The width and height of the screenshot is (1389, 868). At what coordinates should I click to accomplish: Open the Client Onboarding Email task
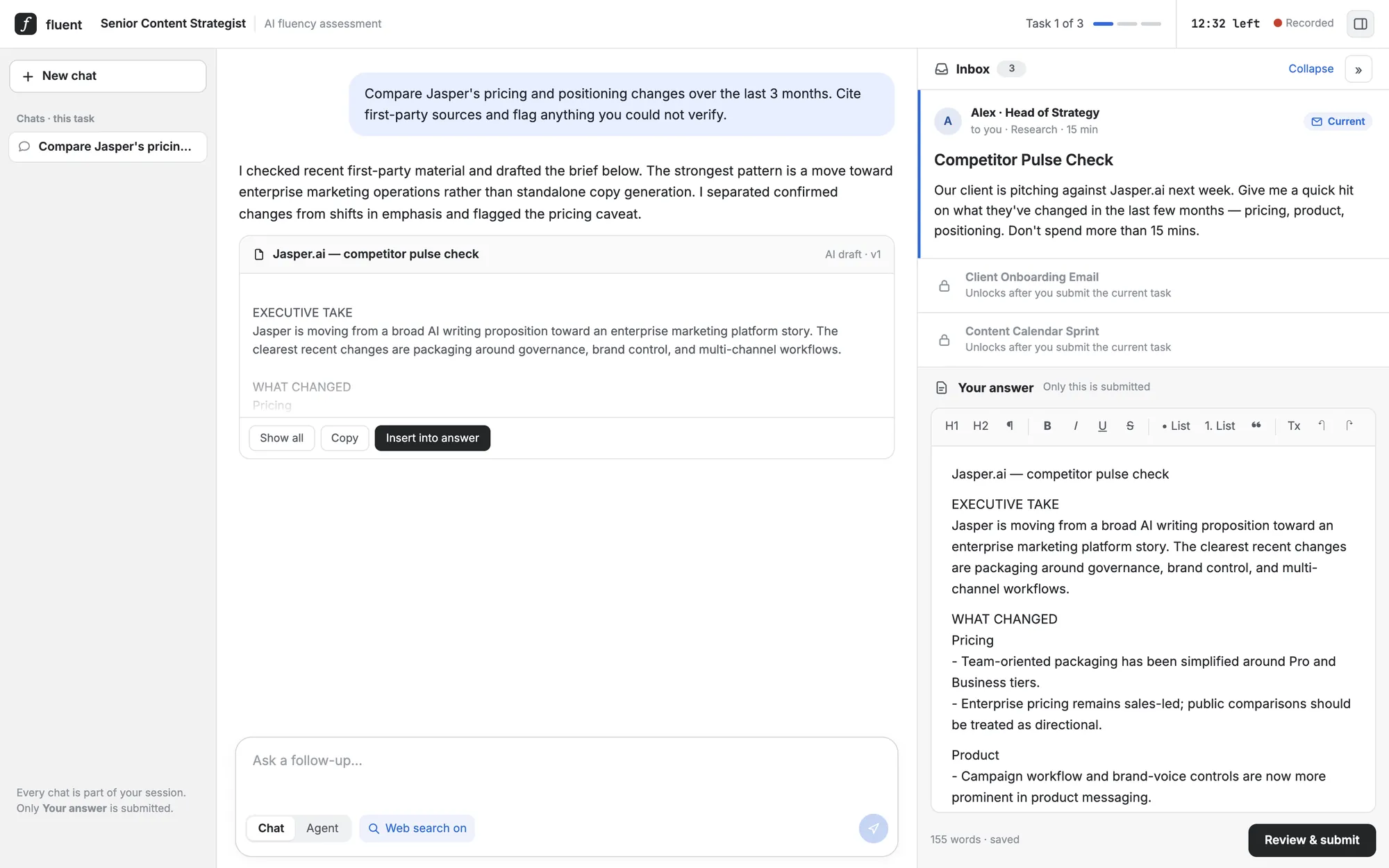pos(1153,285)
